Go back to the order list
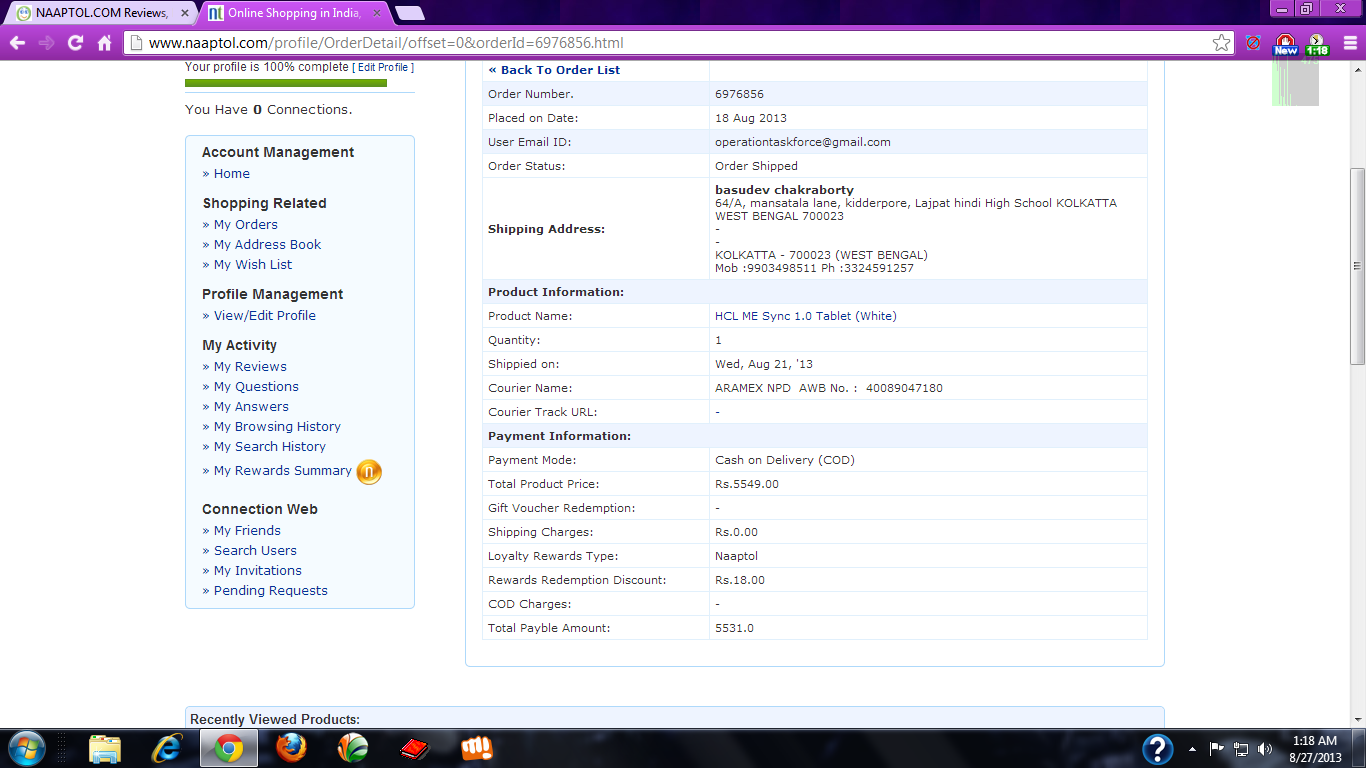The image size is (1366, 768). [554, 70]
